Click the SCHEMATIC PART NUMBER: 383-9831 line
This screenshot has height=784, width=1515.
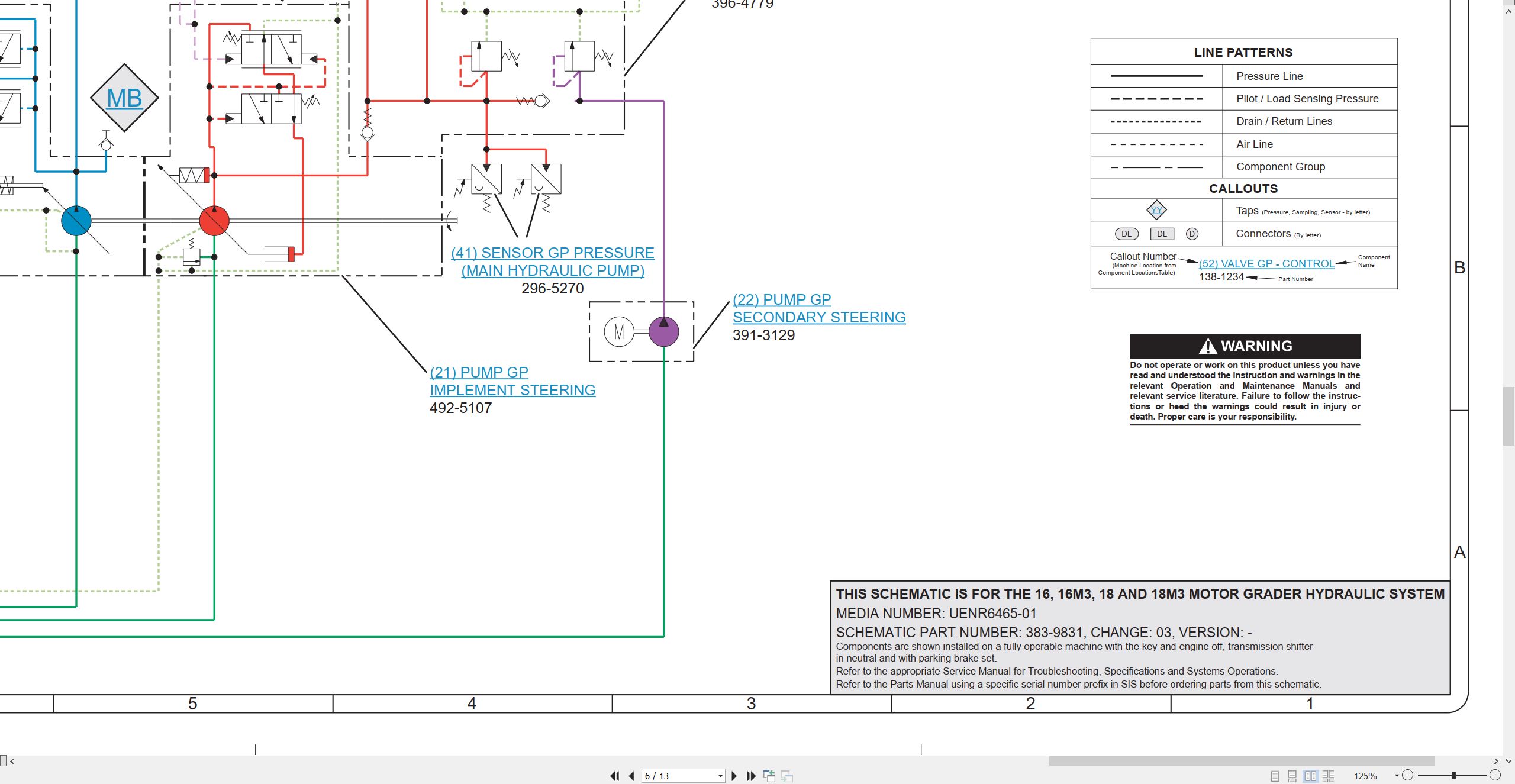coord(1043,632)
